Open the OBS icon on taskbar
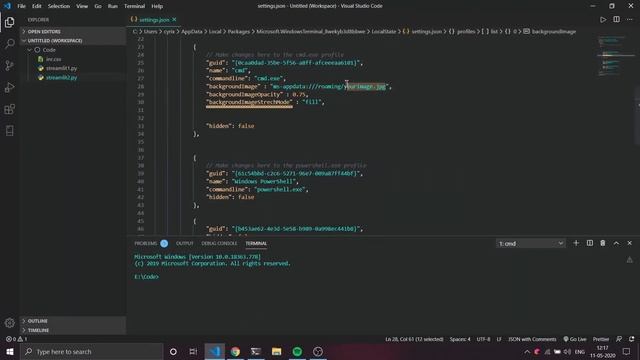640x360 pixels. [318, 351]
